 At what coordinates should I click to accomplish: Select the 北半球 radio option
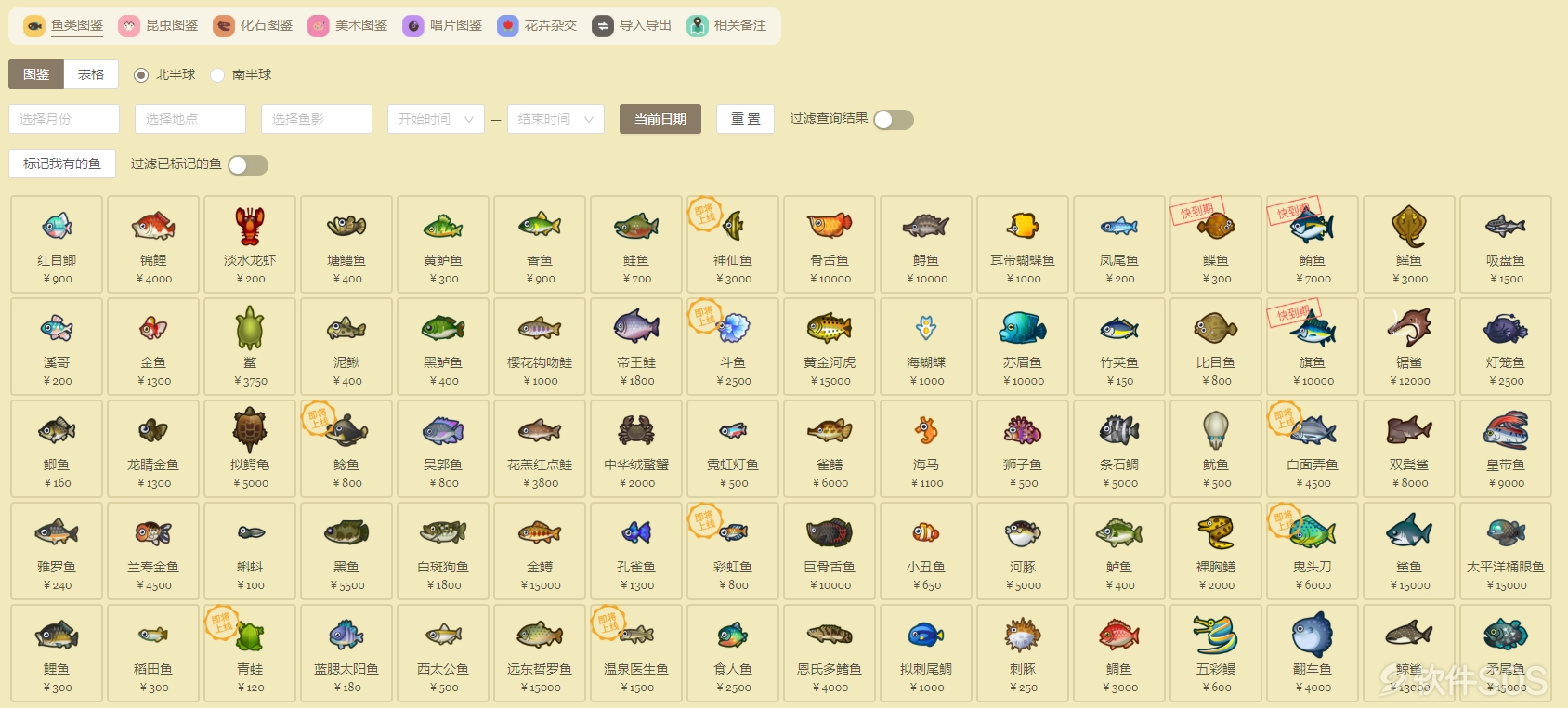point(141,74)
